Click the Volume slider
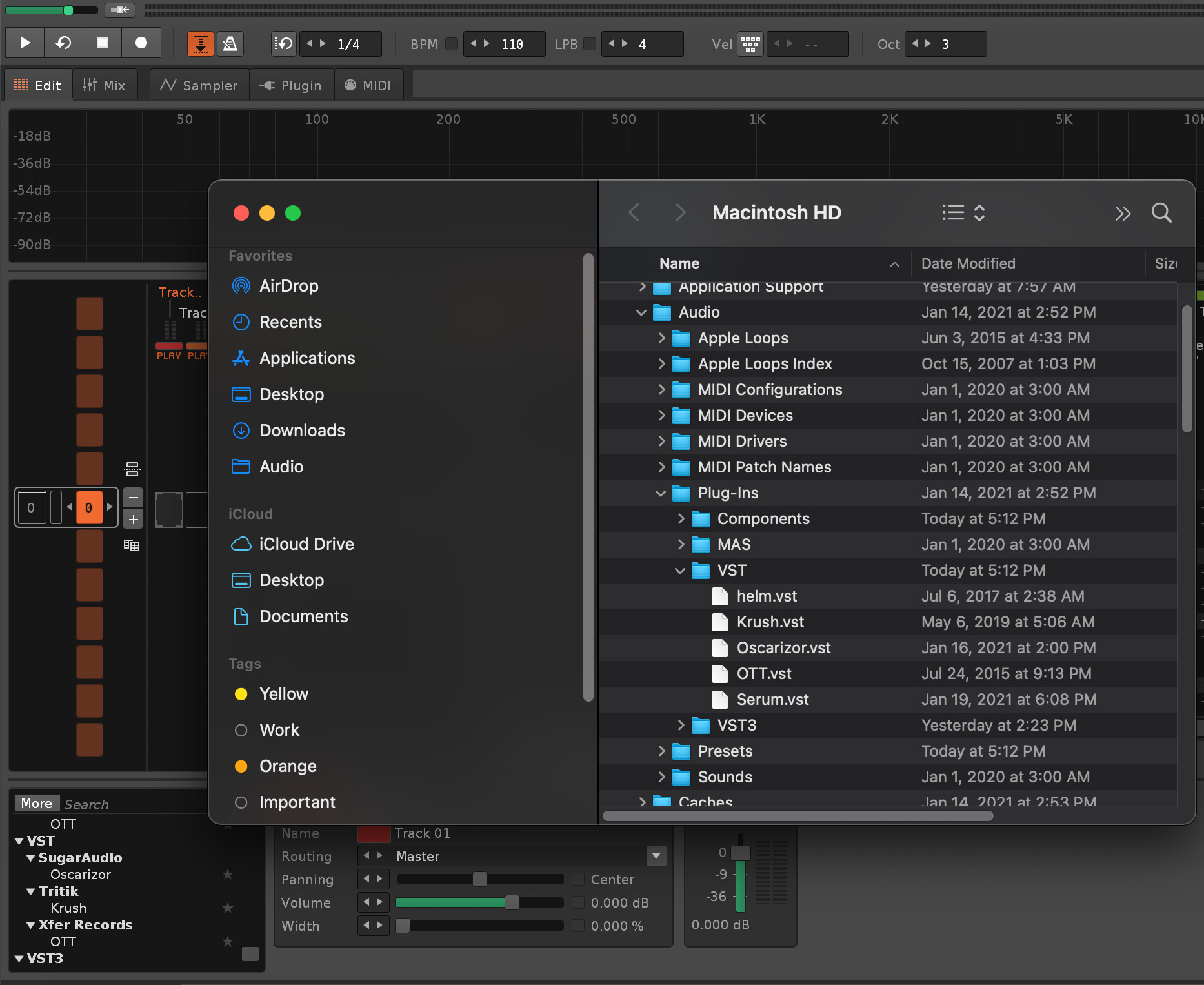1204x985 pixels. (480, 902)
